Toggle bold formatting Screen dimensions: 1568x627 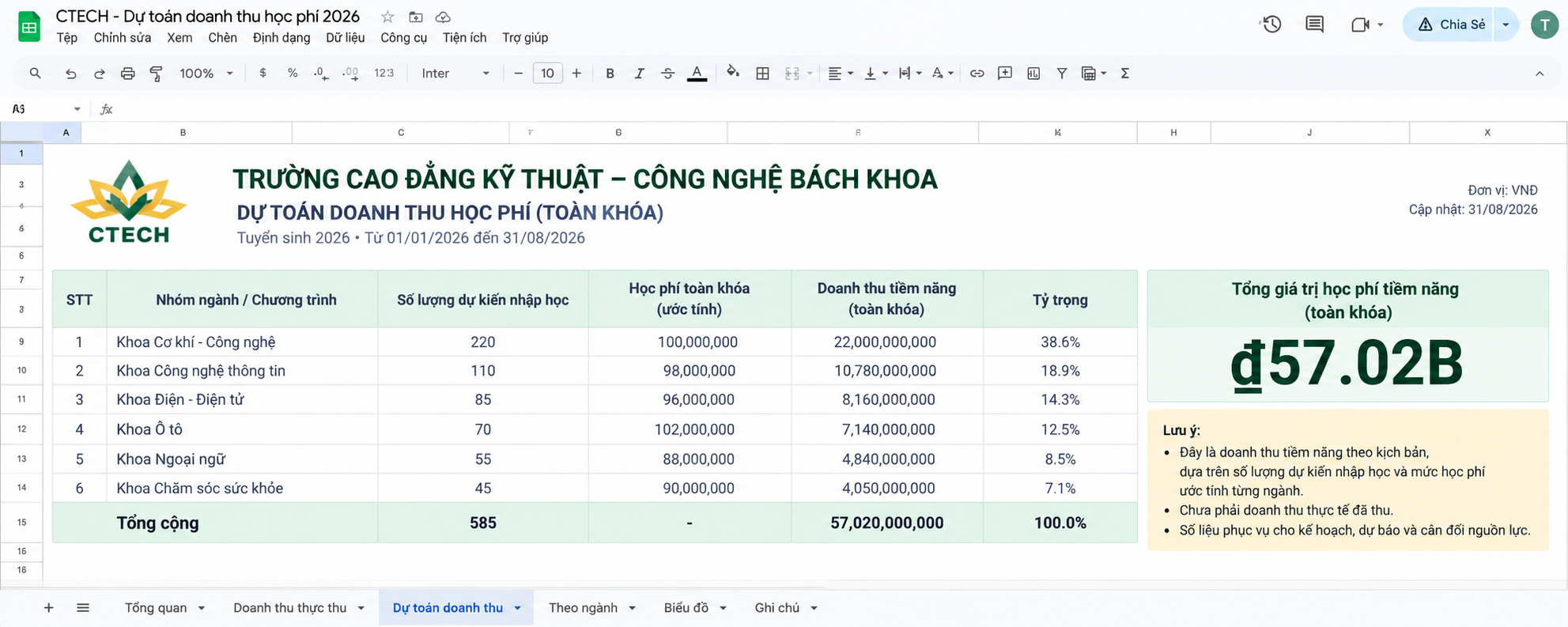click(x=610, y=74)
